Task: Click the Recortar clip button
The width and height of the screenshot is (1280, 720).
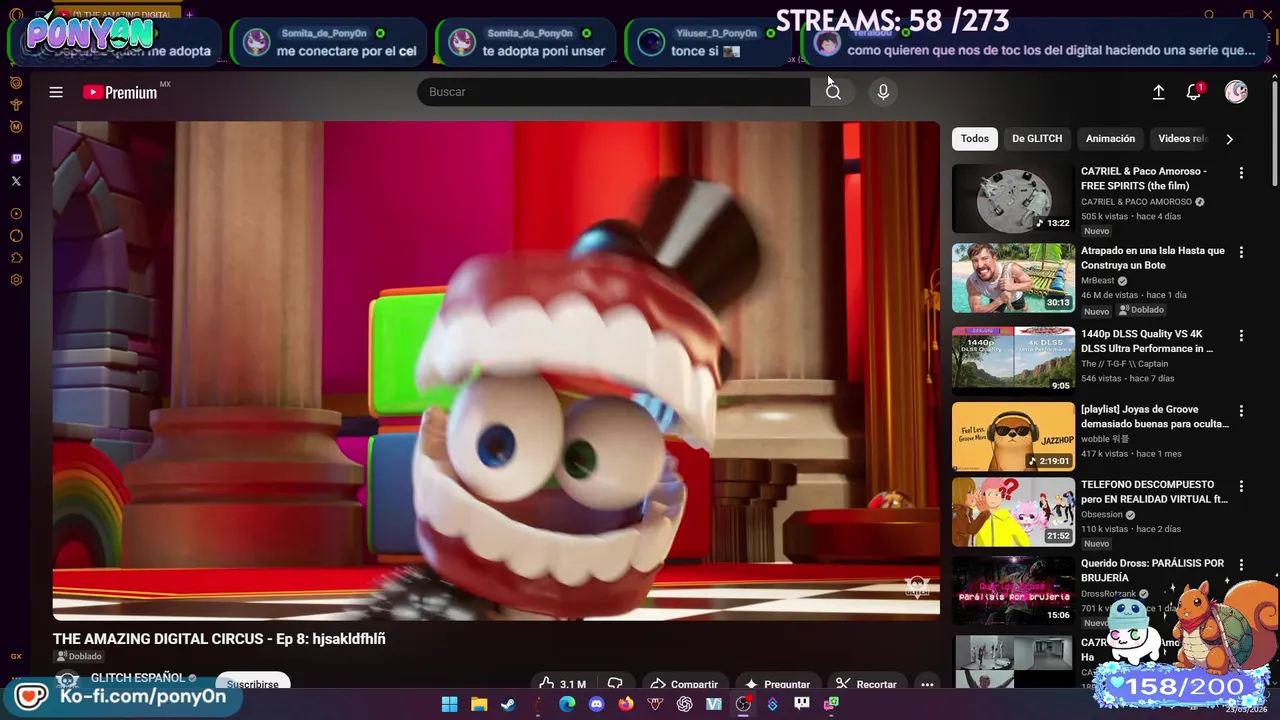Action: pos(866,684)
